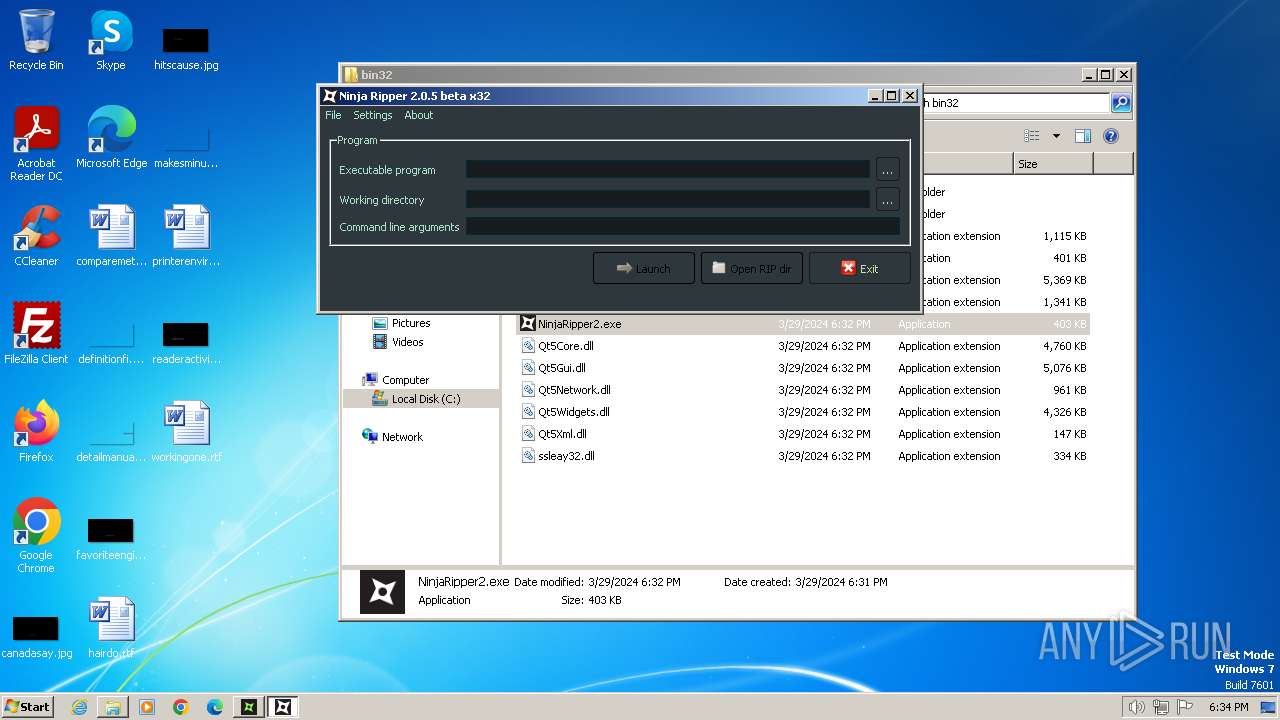Open CCleaner desktop shortcut
This screenshot has height=720, width=1280.
[x=36, y=236]
